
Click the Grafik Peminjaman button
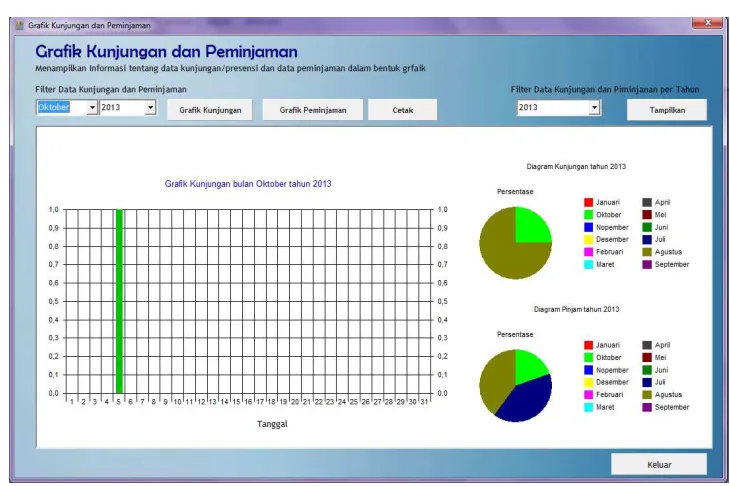(313, 110)
